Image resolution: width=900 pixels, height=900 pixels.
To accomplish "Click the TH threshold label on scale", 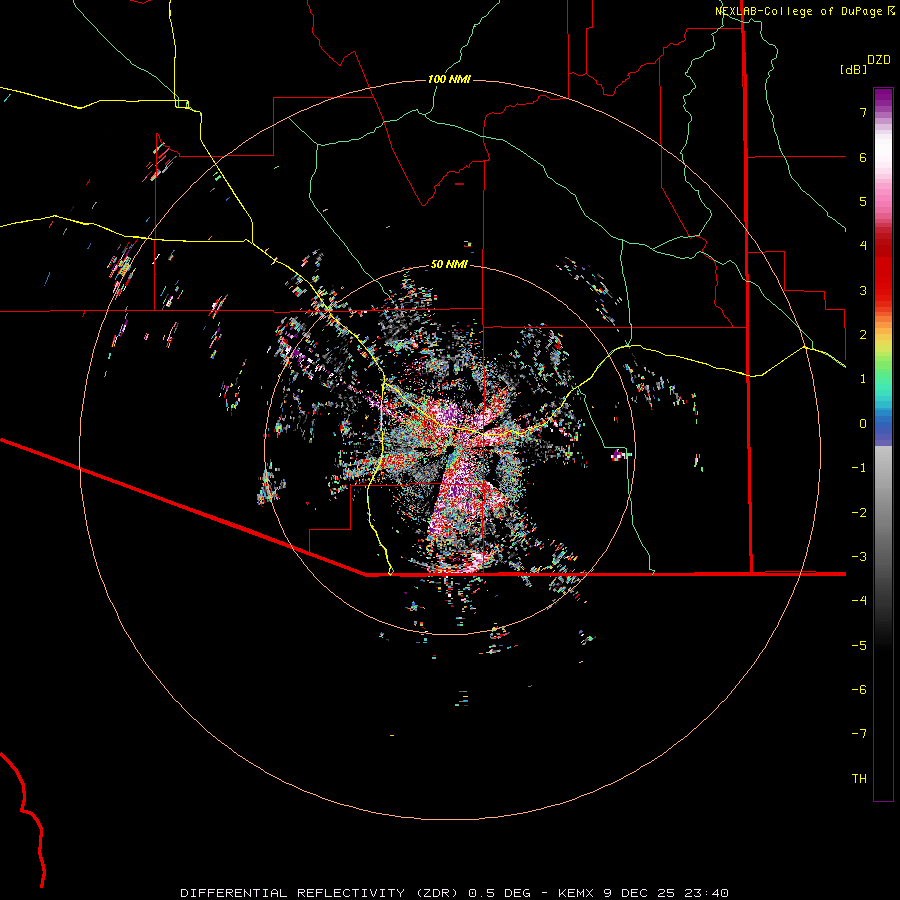I will pyautogui.click(x=859, y=779).
